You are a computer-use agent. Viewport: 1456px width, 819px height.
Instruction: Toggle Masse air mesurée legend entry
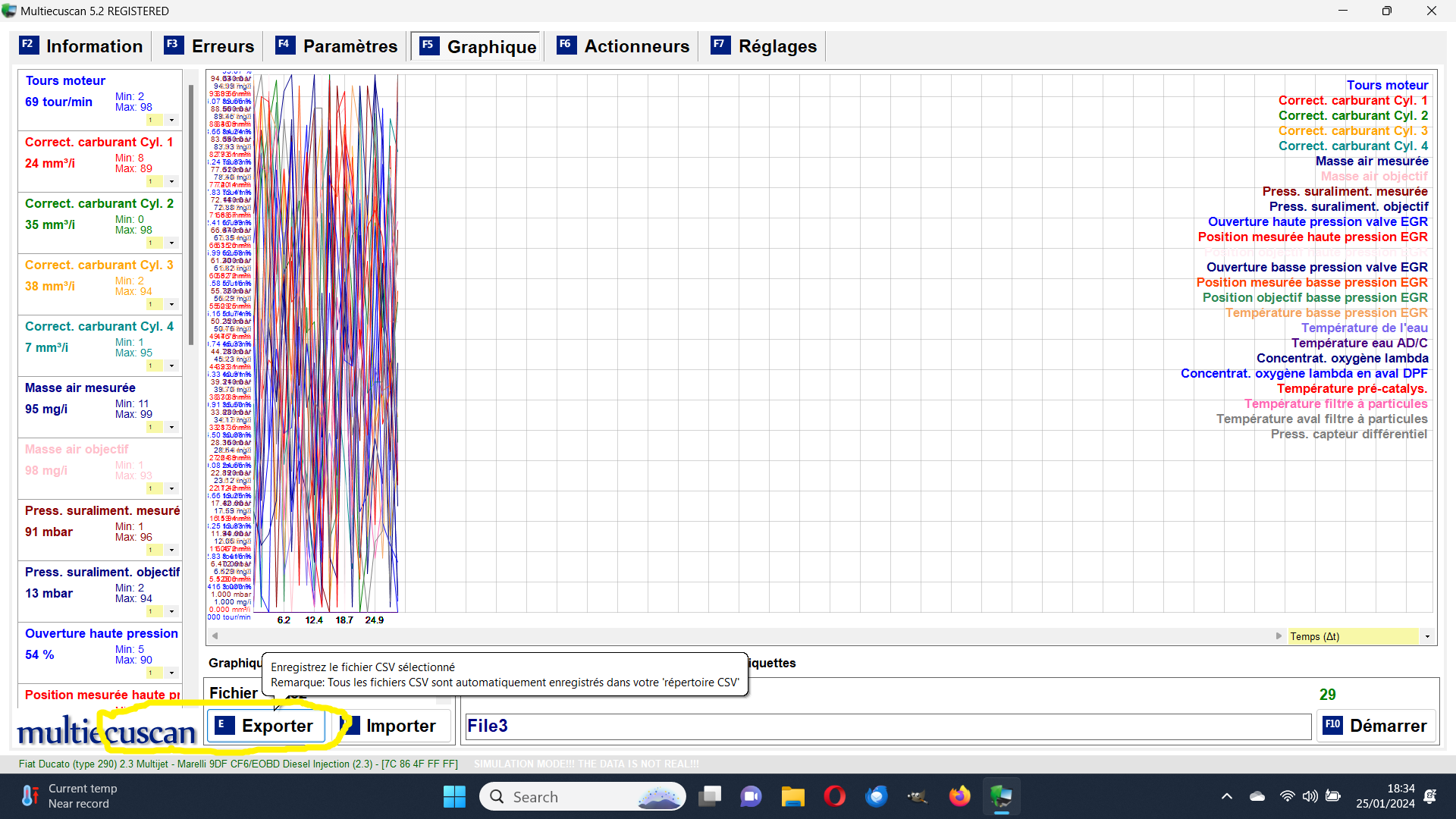coord(1371,161)
